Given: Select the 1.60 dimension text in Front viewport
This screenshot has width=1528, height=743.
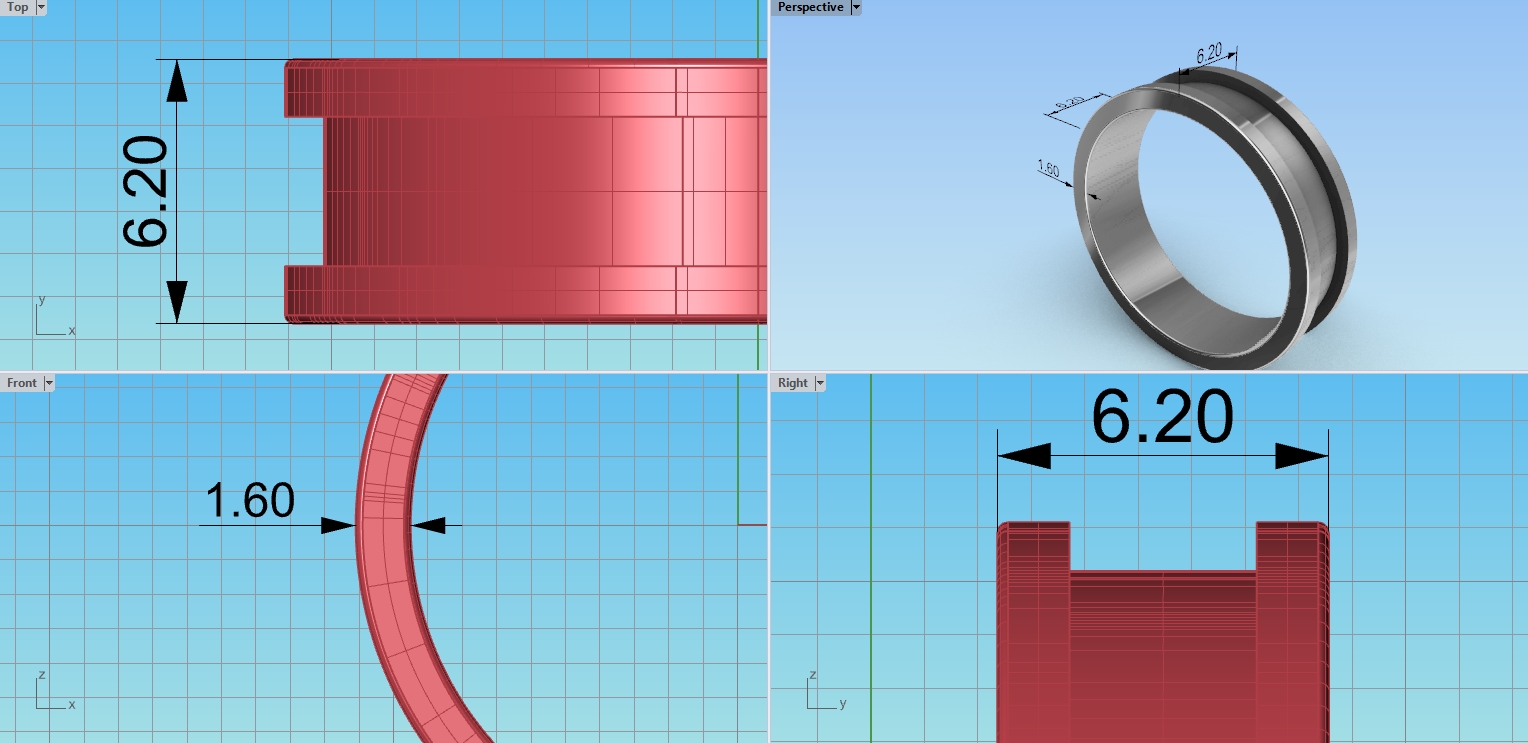Looking at the screenshot, I should [249, 501].
